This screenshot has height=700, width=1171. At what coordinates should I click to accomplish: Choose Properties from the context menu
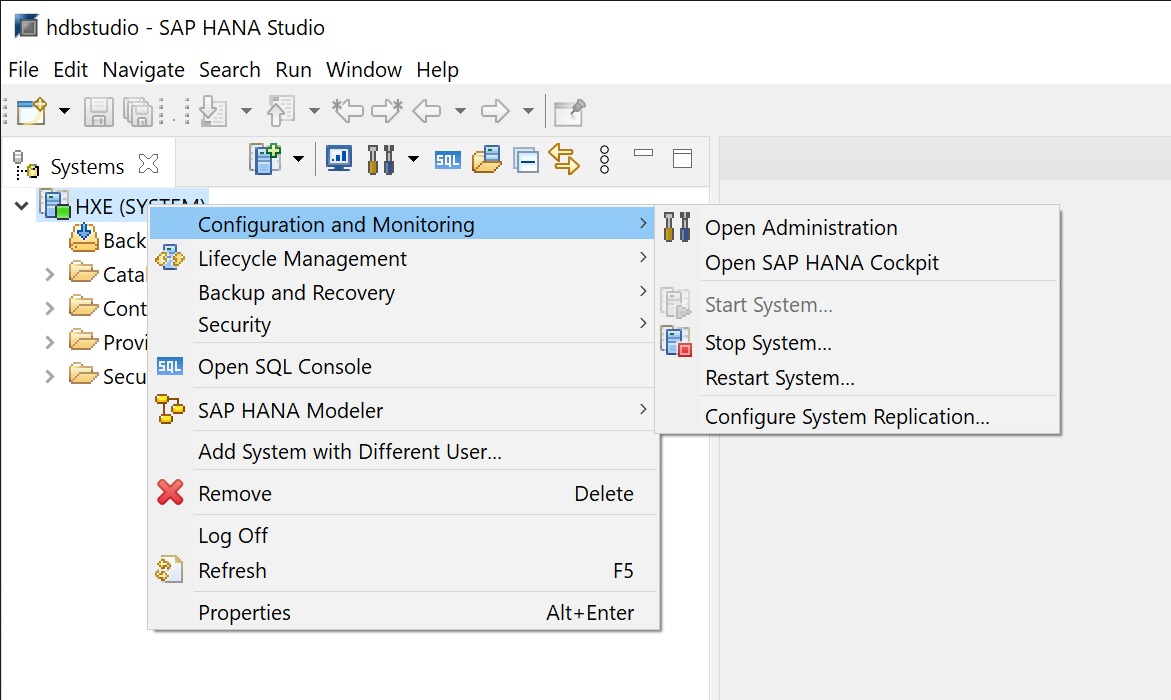[x=244, y=613]
